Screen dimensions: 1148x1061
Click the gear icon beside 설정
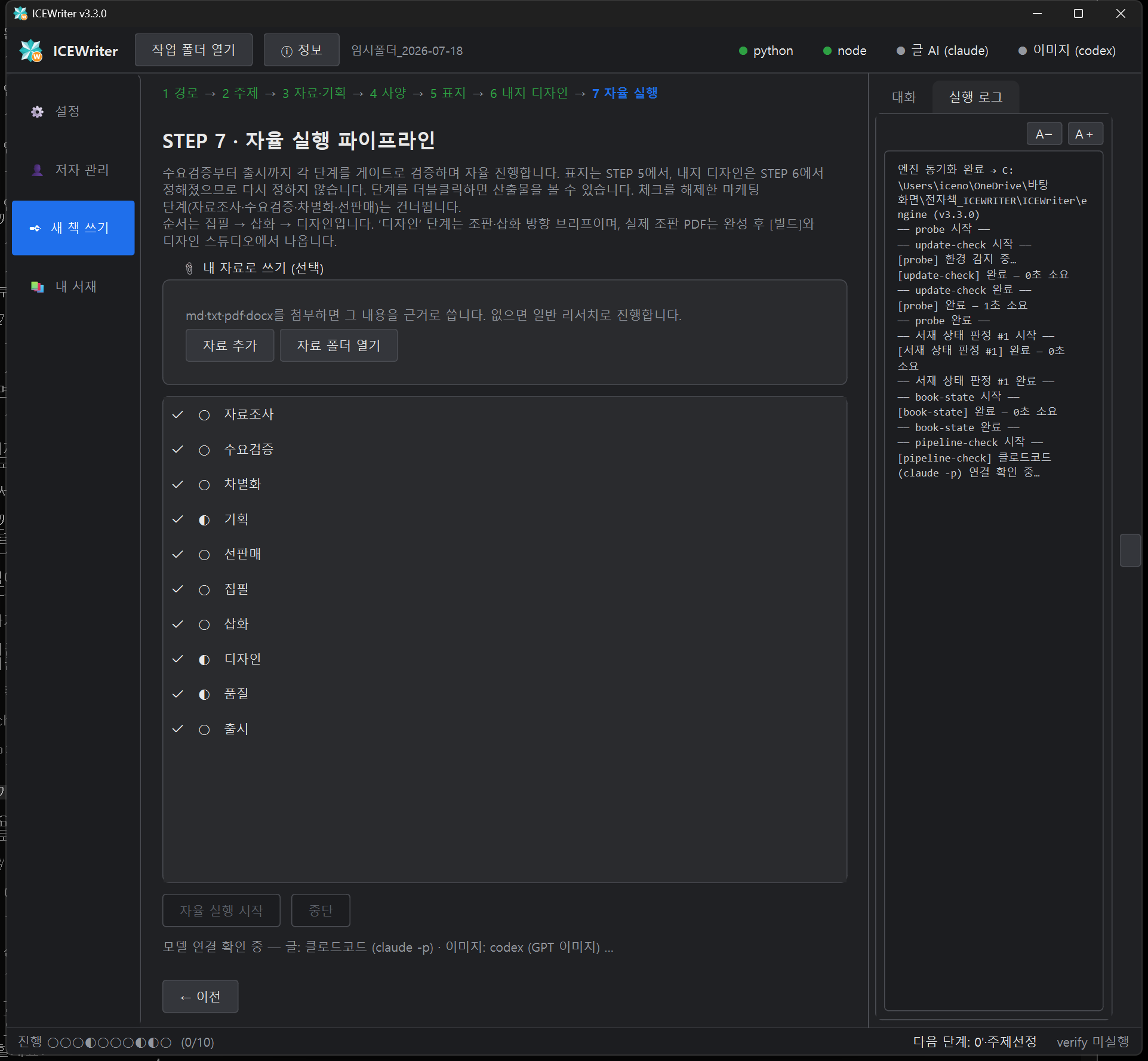[37, 112]
